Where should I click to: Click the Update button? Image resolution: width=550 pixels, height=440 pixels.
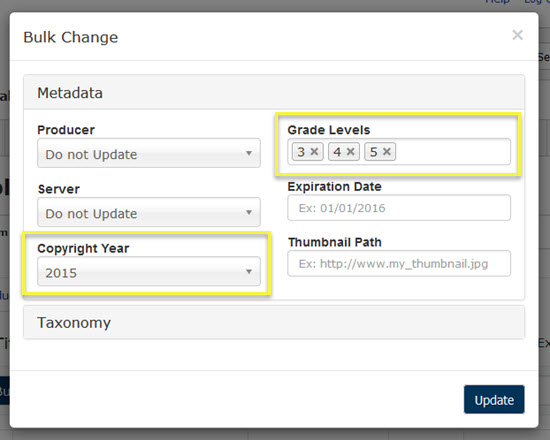pyautogui.click(x=494, y=400)
